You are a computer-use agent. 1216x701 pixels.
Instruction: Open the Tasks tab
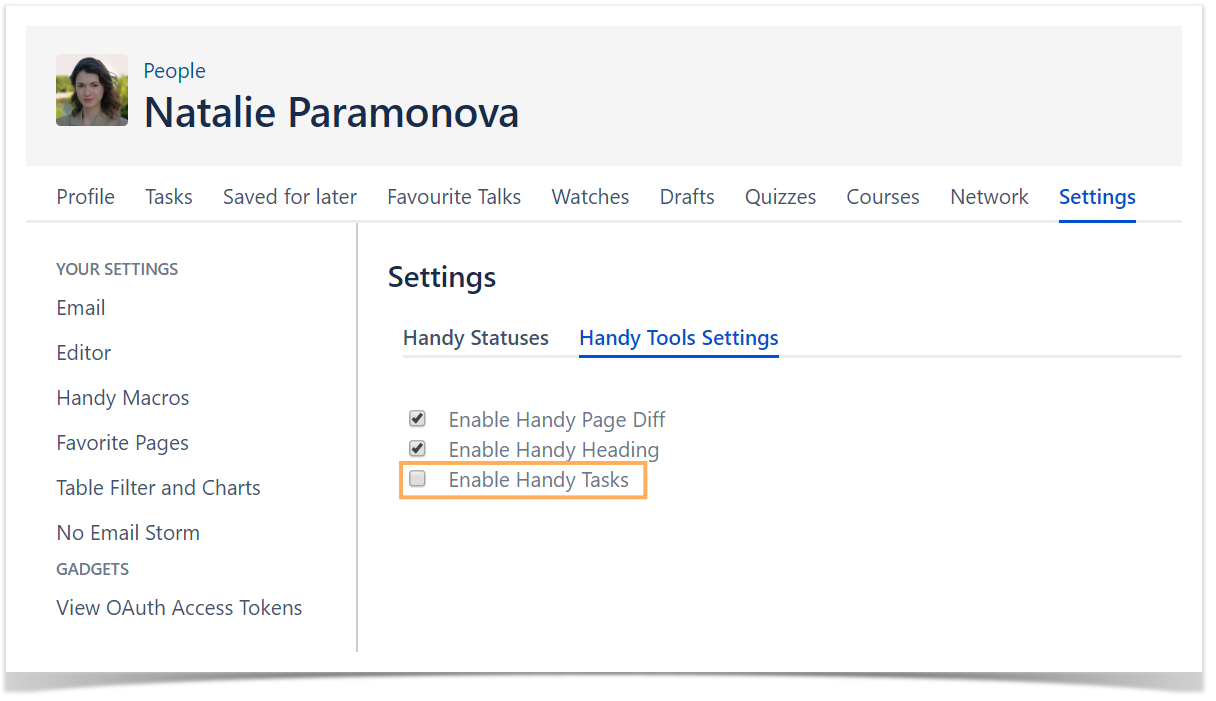pyautogui.click(x=169, y=197)
